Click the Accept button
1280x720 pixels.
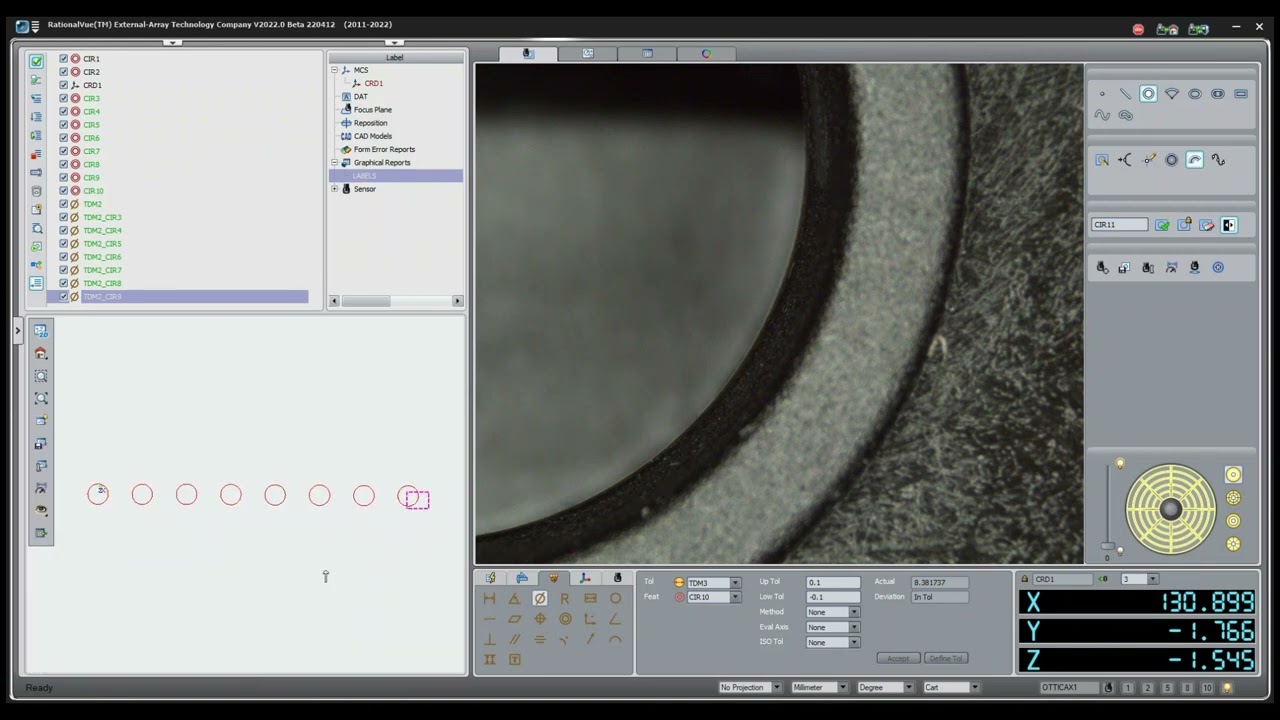tap(898, 658)
